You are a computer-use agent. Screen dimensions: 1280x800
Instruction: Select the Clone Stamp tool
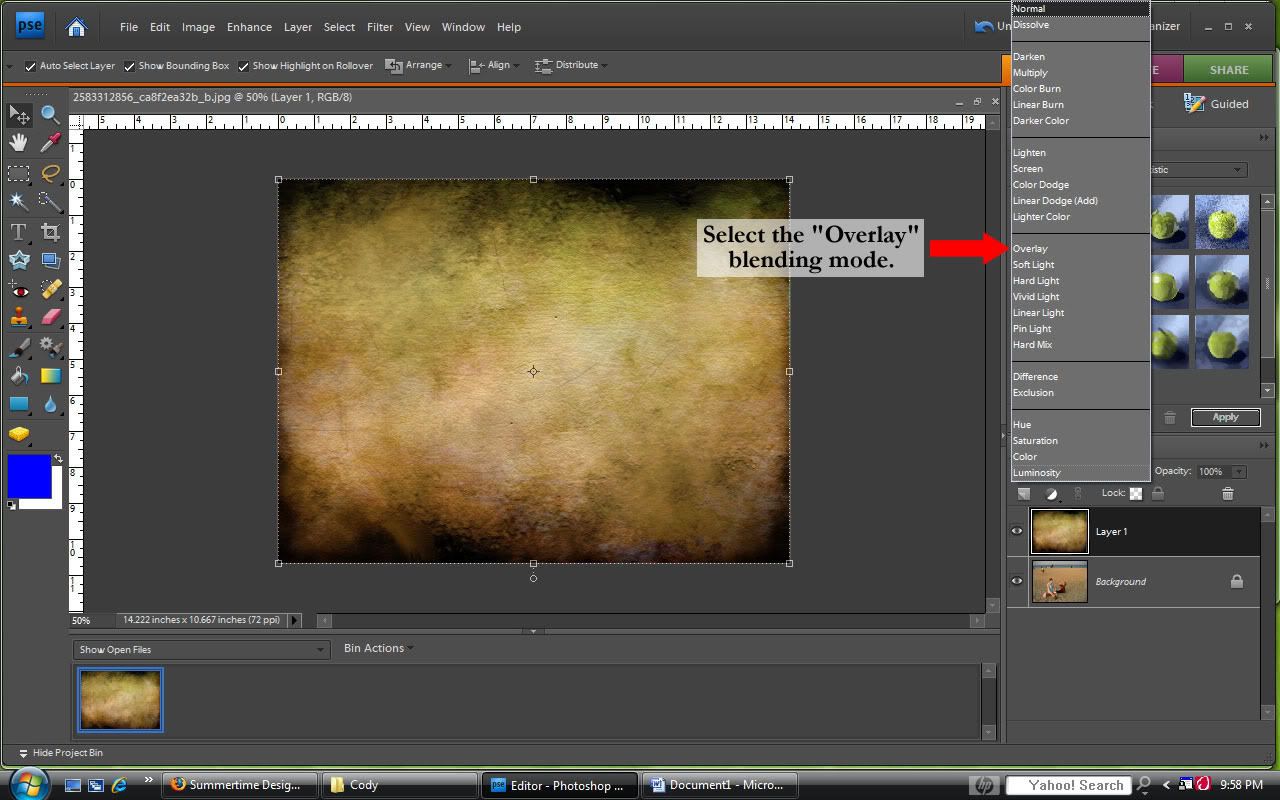[x=19, y=317]
